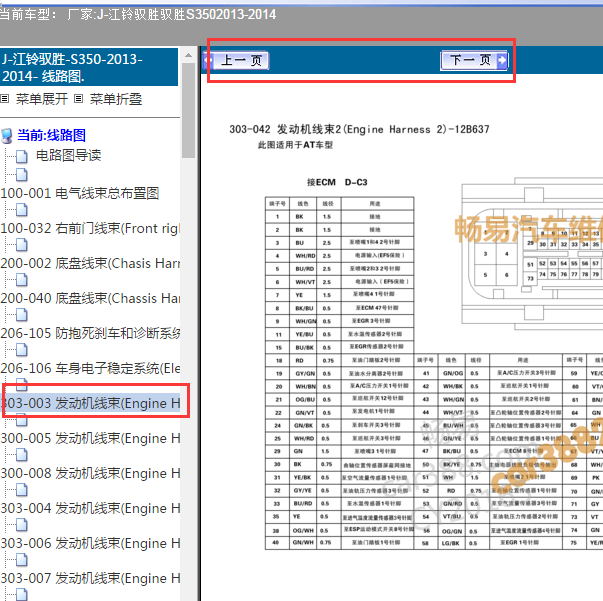The height and width of the screenshot is (601, 603).
Task: Click the sidebar scrollbar up arrow
Action: coord(188,55)
